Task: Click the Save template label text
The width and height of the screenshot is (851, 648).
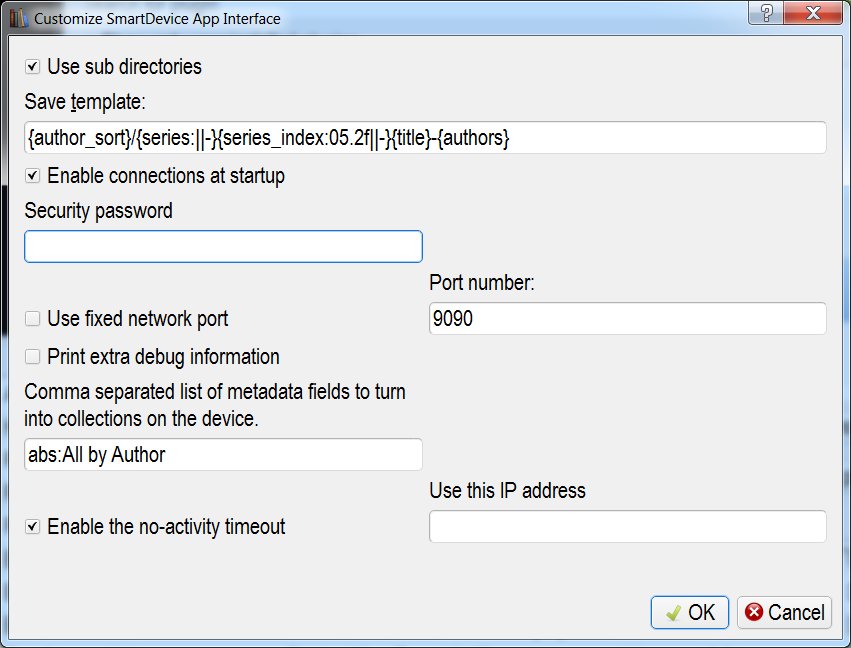Action: (86, 102)
